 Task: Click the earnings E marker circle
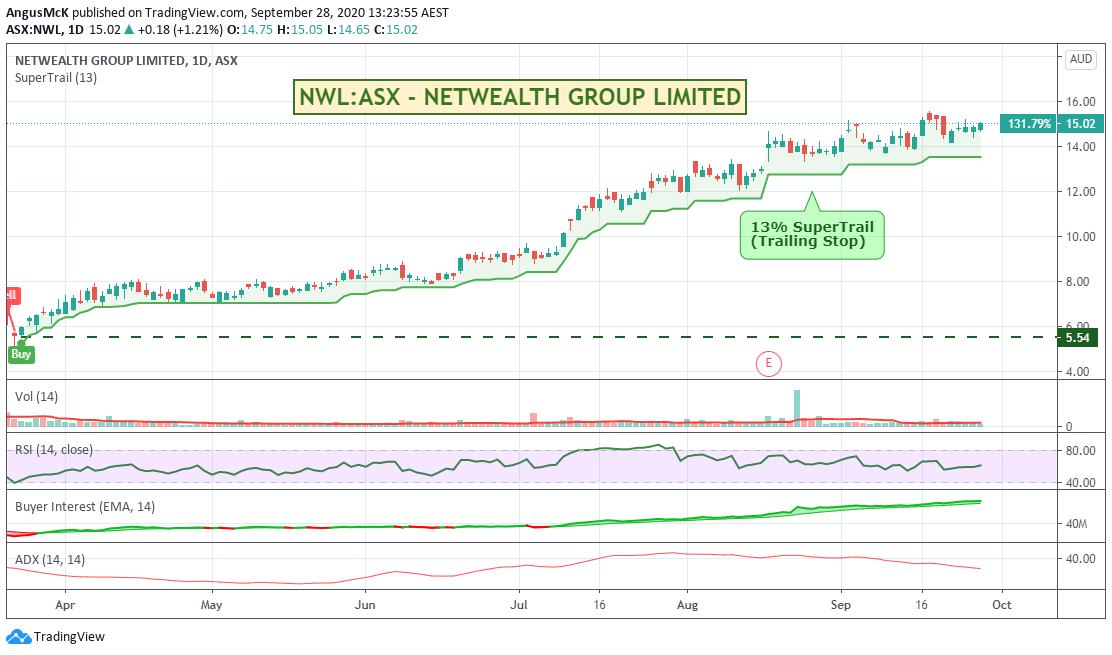pyautogui.click(x=768, y=364)
